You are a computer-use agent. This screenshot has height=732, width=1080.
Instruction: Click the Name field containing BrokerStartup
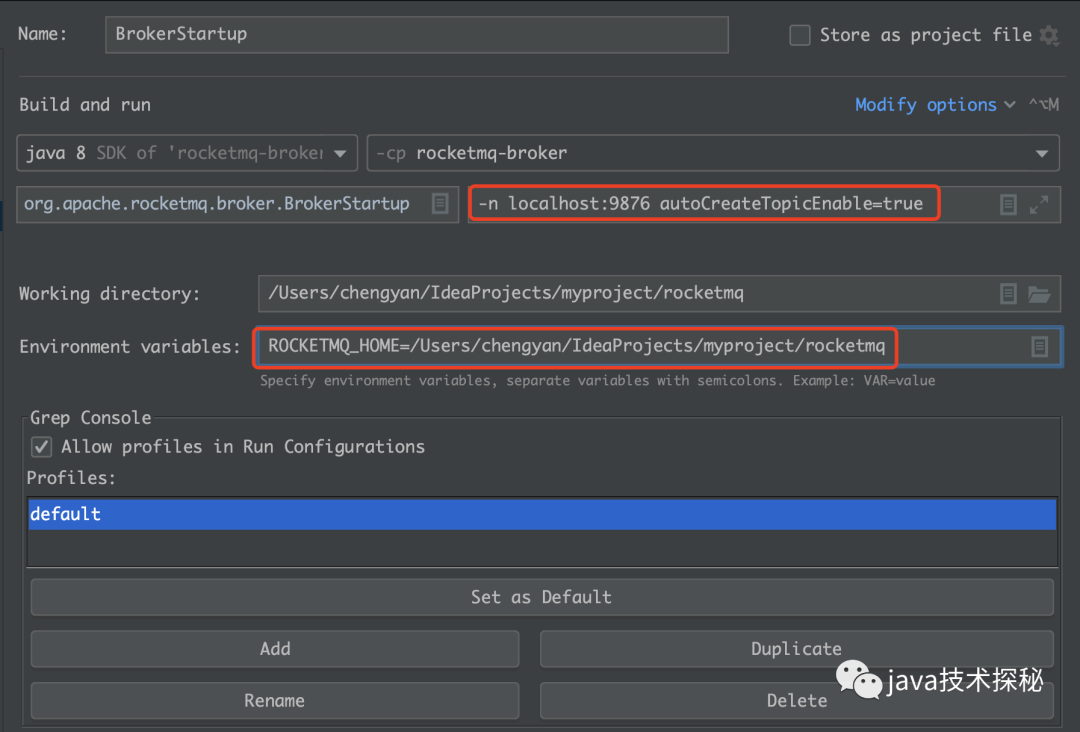417,34
